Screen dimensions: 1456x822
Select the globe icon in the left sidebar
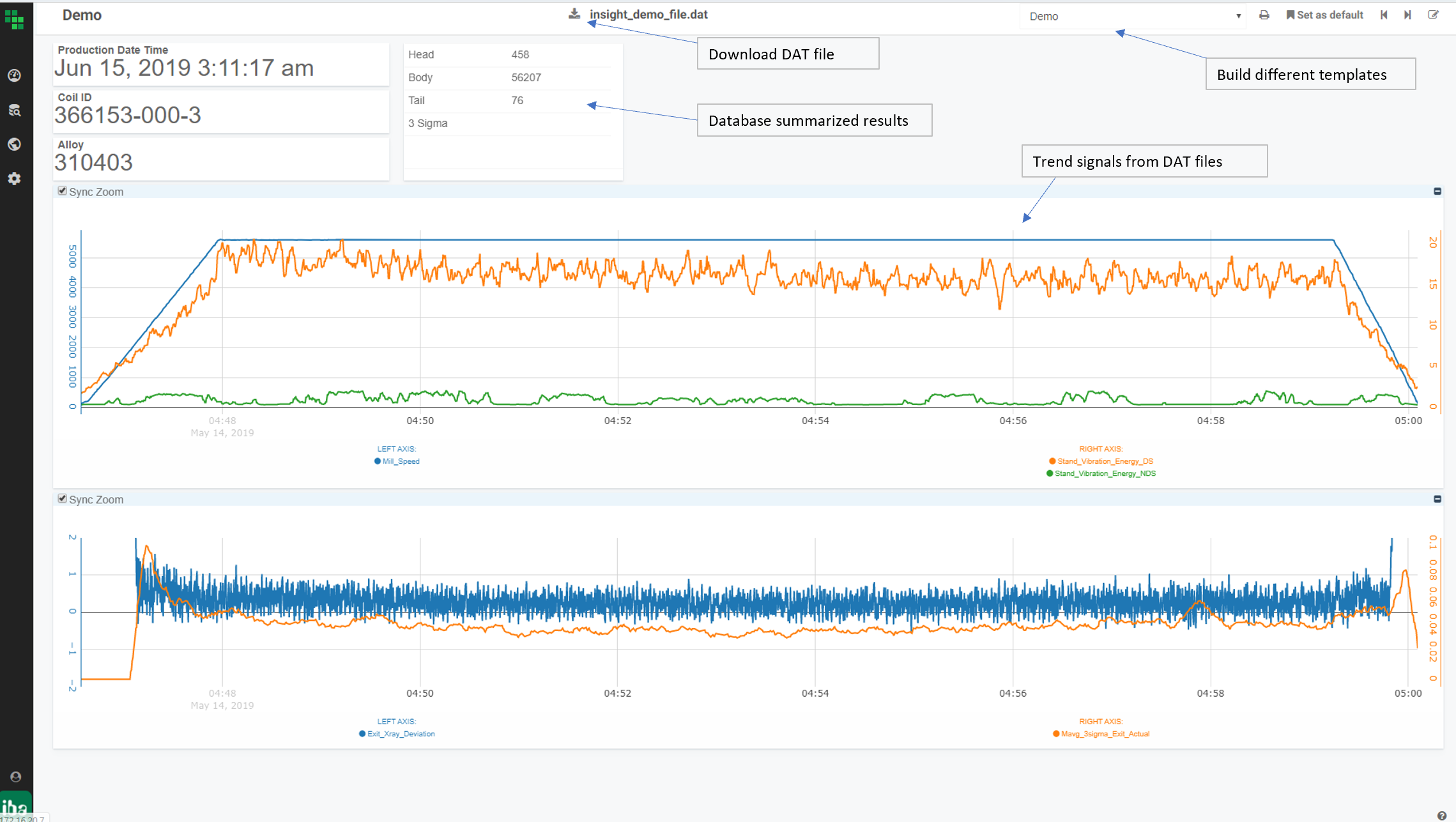pyautogui.click(x=15, y=144)
